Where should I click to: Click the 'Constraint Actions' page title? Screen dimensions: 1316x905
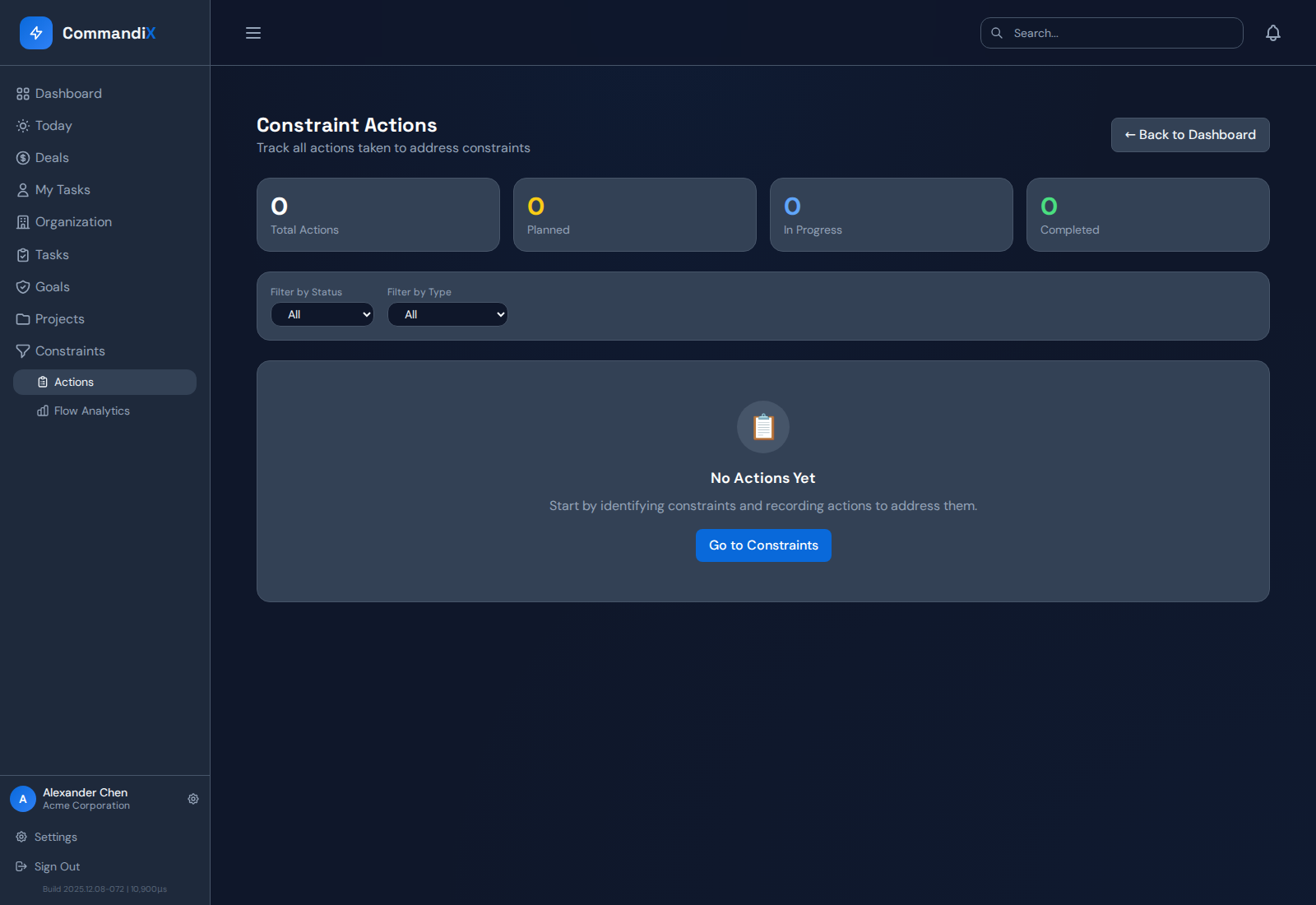click(347, 125)
